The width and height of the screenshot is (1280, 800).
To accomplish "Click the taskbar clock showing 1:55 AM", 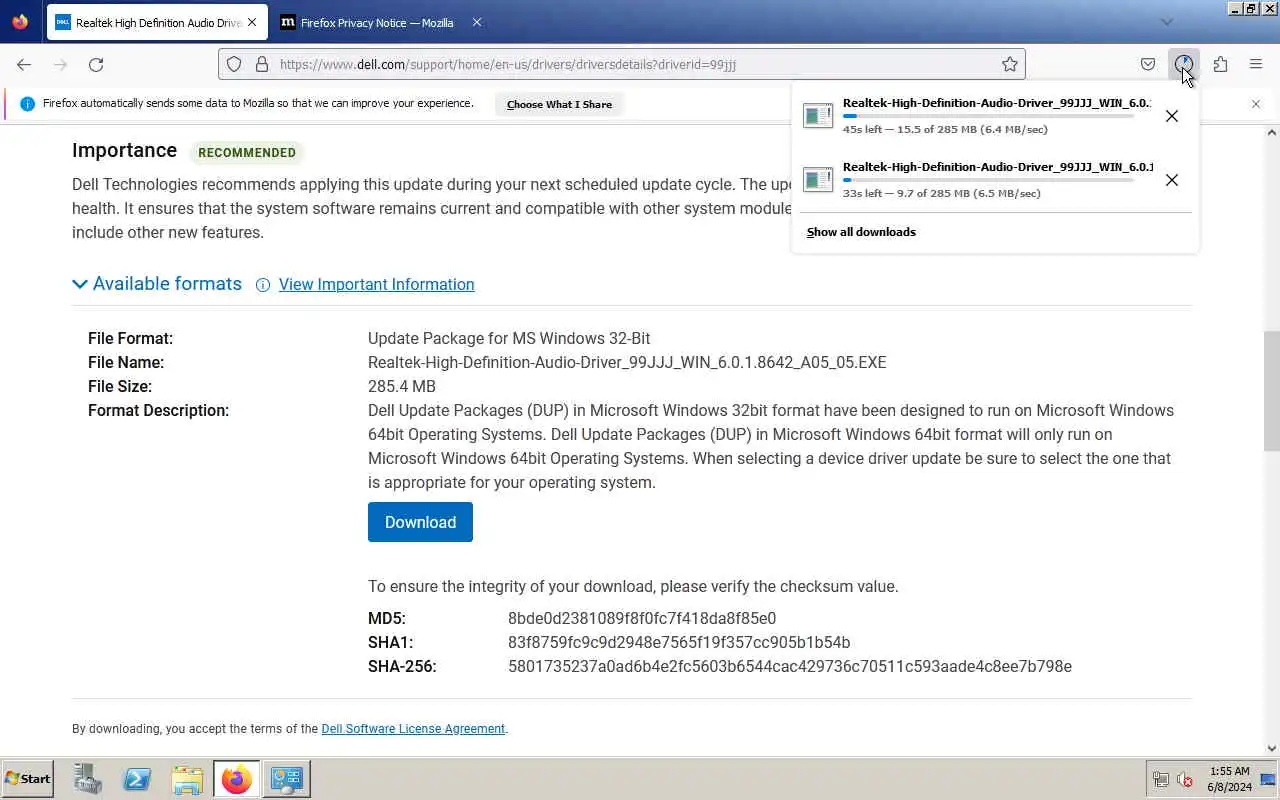I will 1229,779.
